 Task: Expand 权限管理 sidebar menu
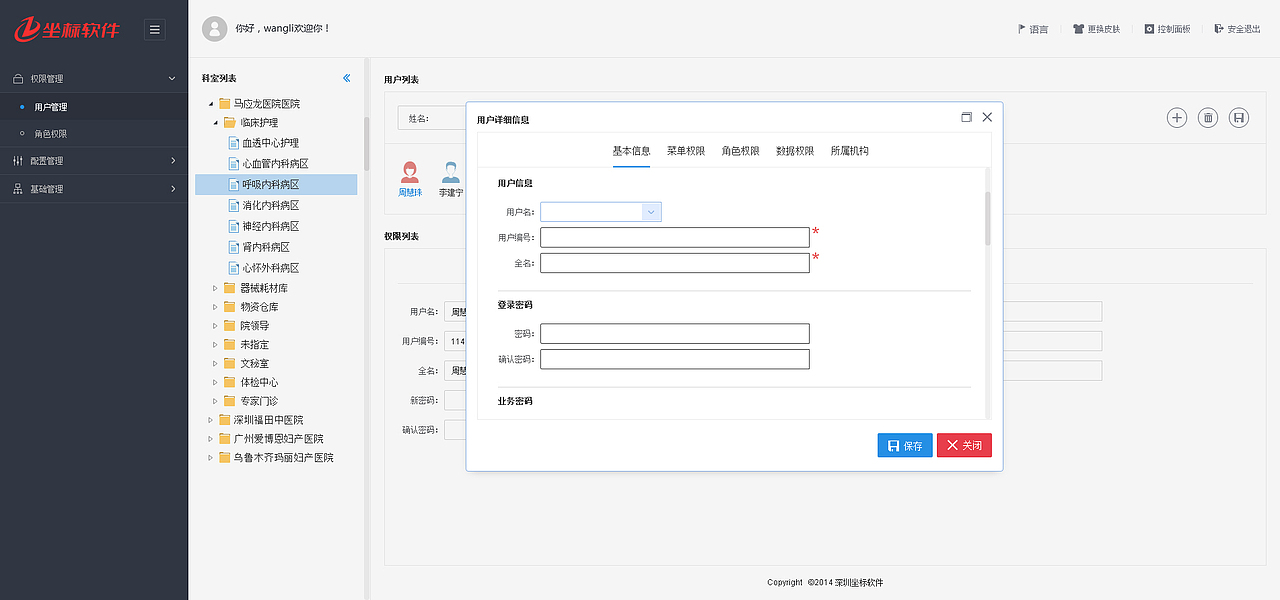[x=94, y=78]
